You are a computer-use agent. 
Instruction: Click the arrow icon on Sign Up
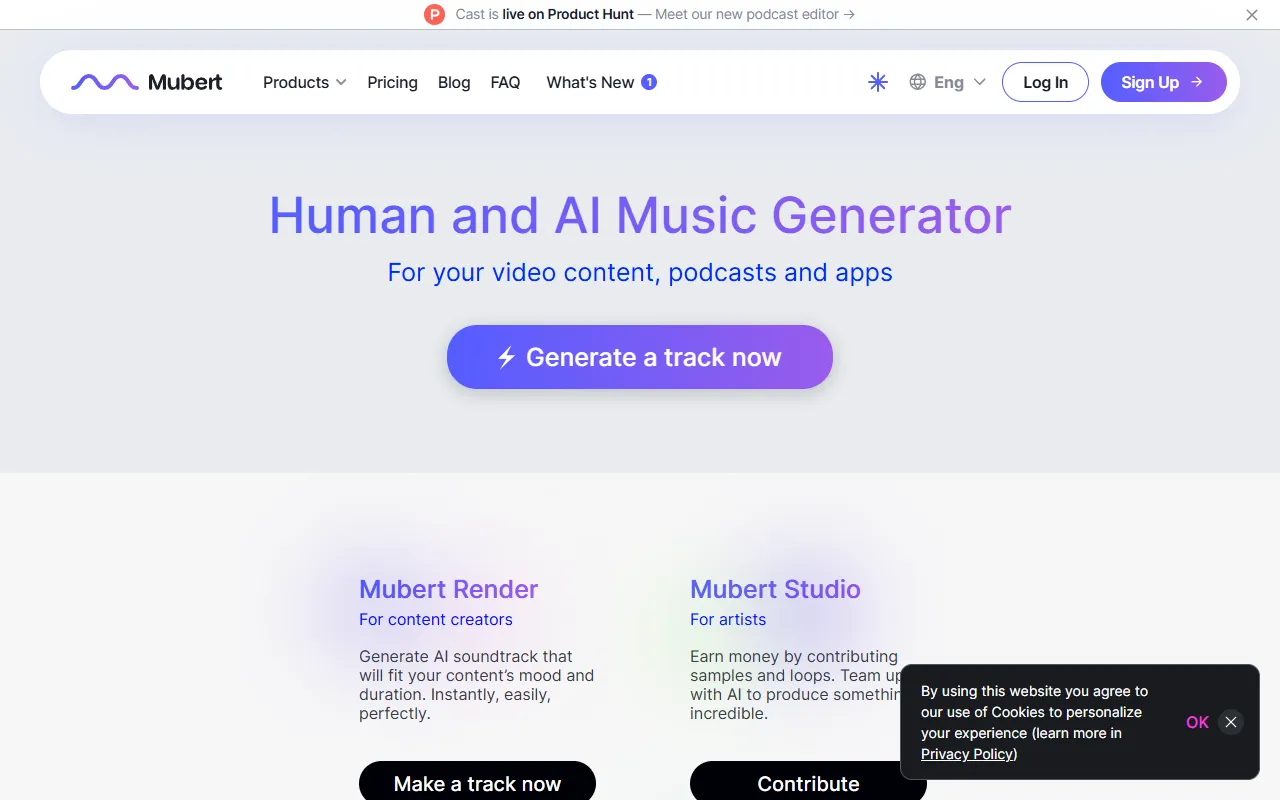coord(1197,82)
